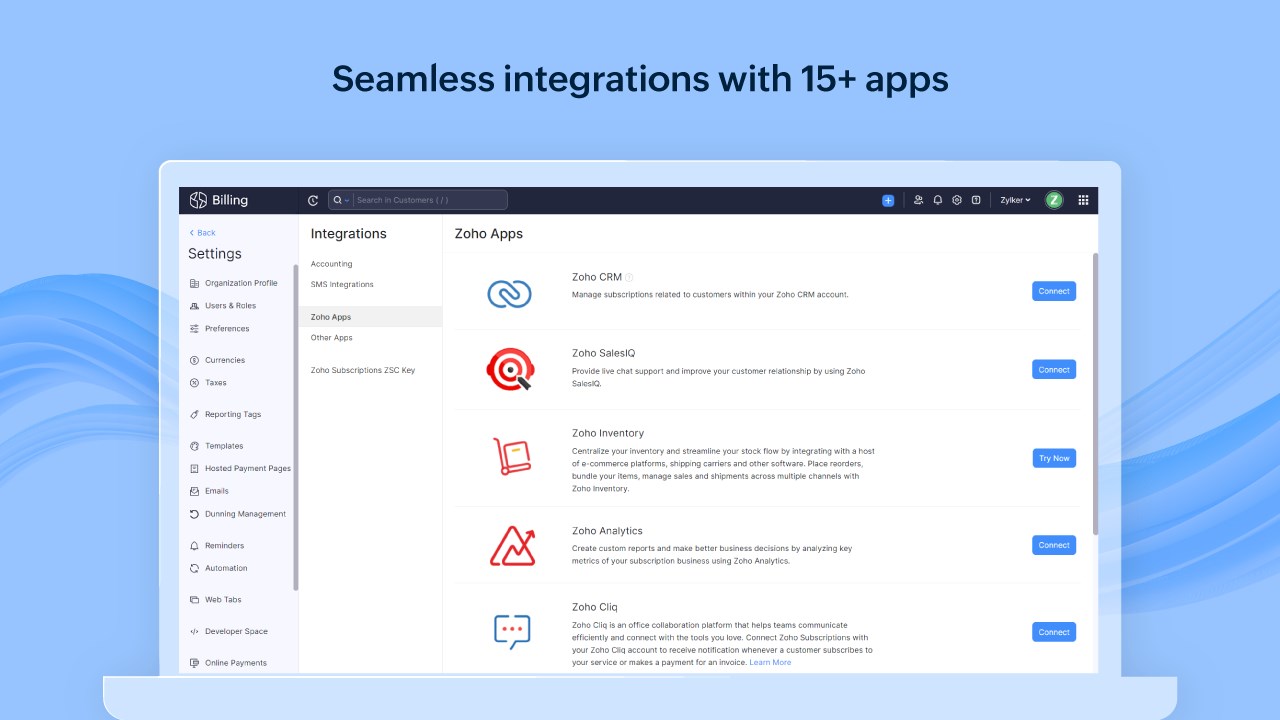Click the Zoho Apps page scrollbar
The width and height of the screenshot is (1280, 720).
point(1095,393)
